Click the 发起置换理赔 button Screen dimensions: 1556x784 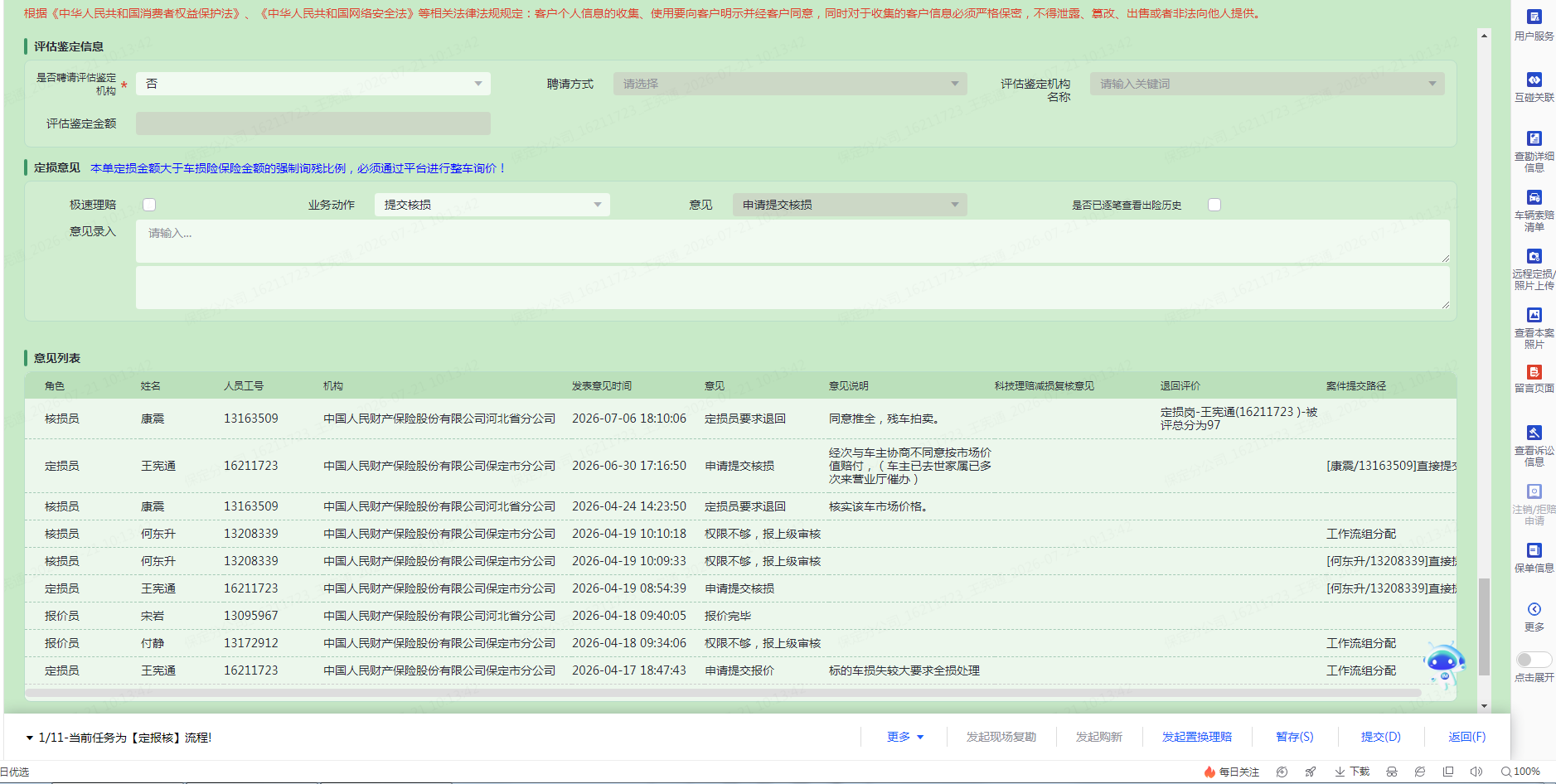click(x=1196, y=737)
